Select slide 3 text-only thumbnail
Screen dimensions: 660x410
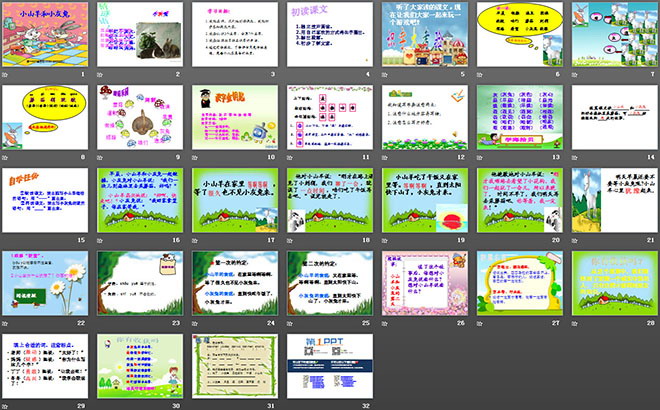click(x=235, y=35)
